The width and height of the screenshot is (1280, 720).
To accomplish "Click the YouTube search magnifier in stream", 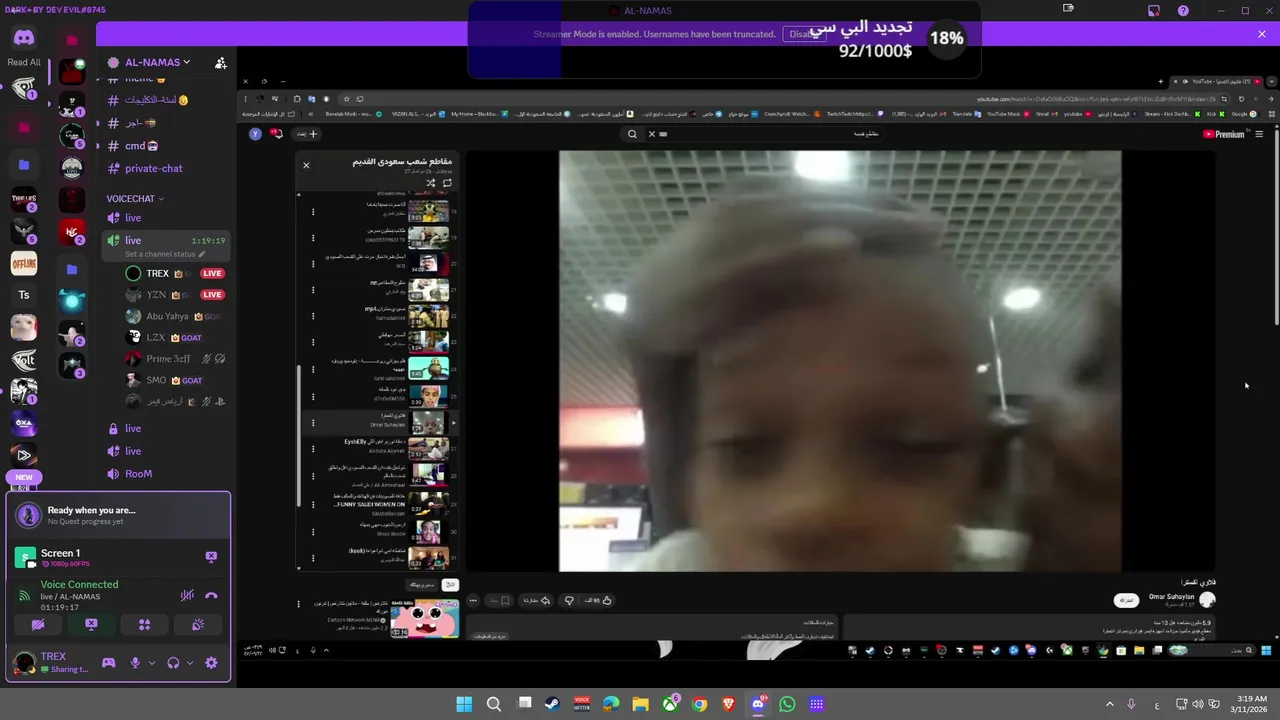I will (632, 134).
